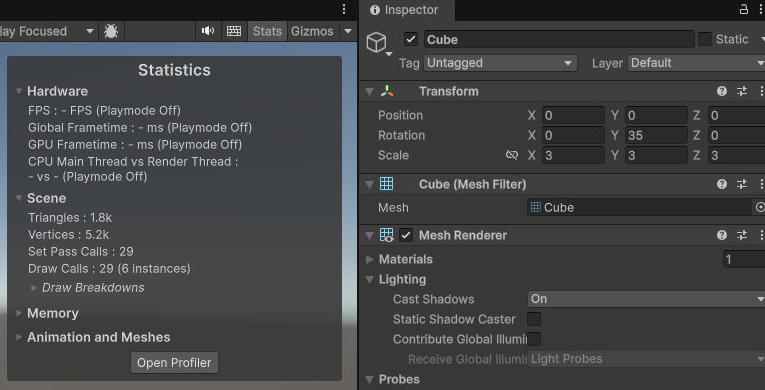Open Transform help reference icon

[x=722, y=91]
